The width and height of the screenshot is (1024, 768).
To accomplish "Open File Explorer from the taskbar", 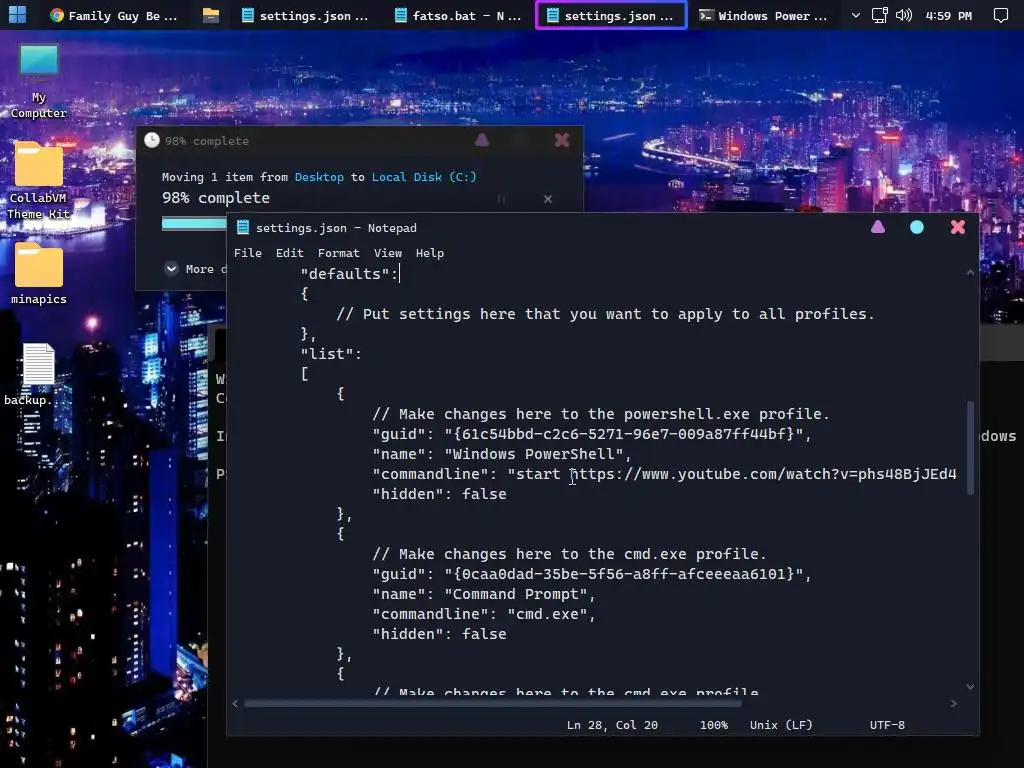I will click(x=210, y=15).
